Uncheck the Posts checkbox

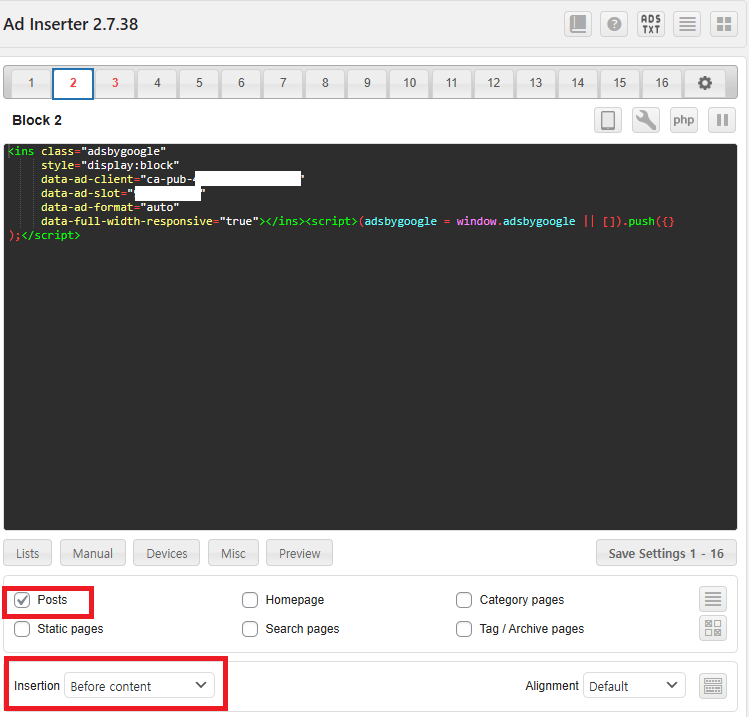pos(22,600)
